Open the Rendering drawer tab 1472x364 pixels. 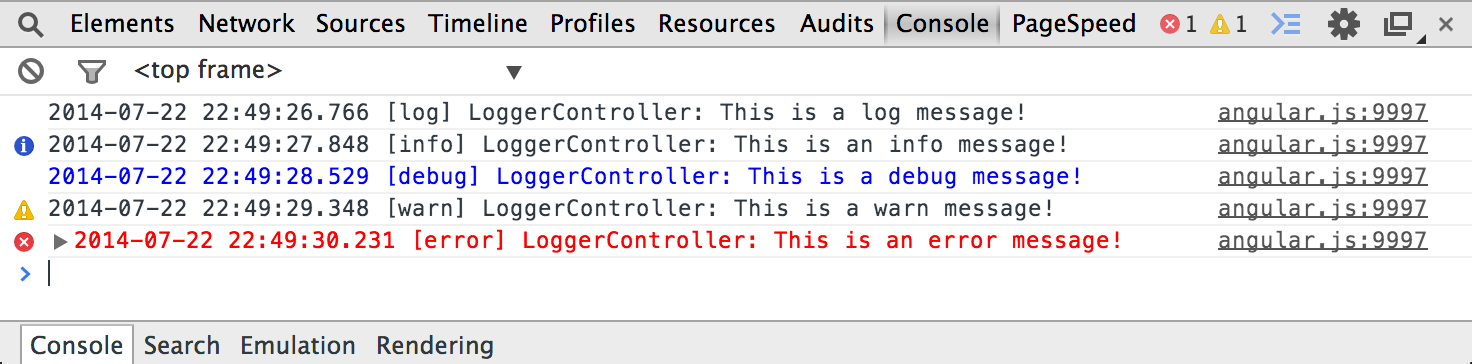(435, 346)
